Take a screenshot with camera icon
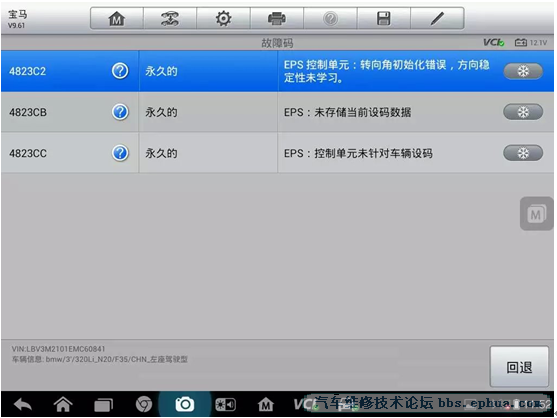Screen dimensions: 557x418 185,404
